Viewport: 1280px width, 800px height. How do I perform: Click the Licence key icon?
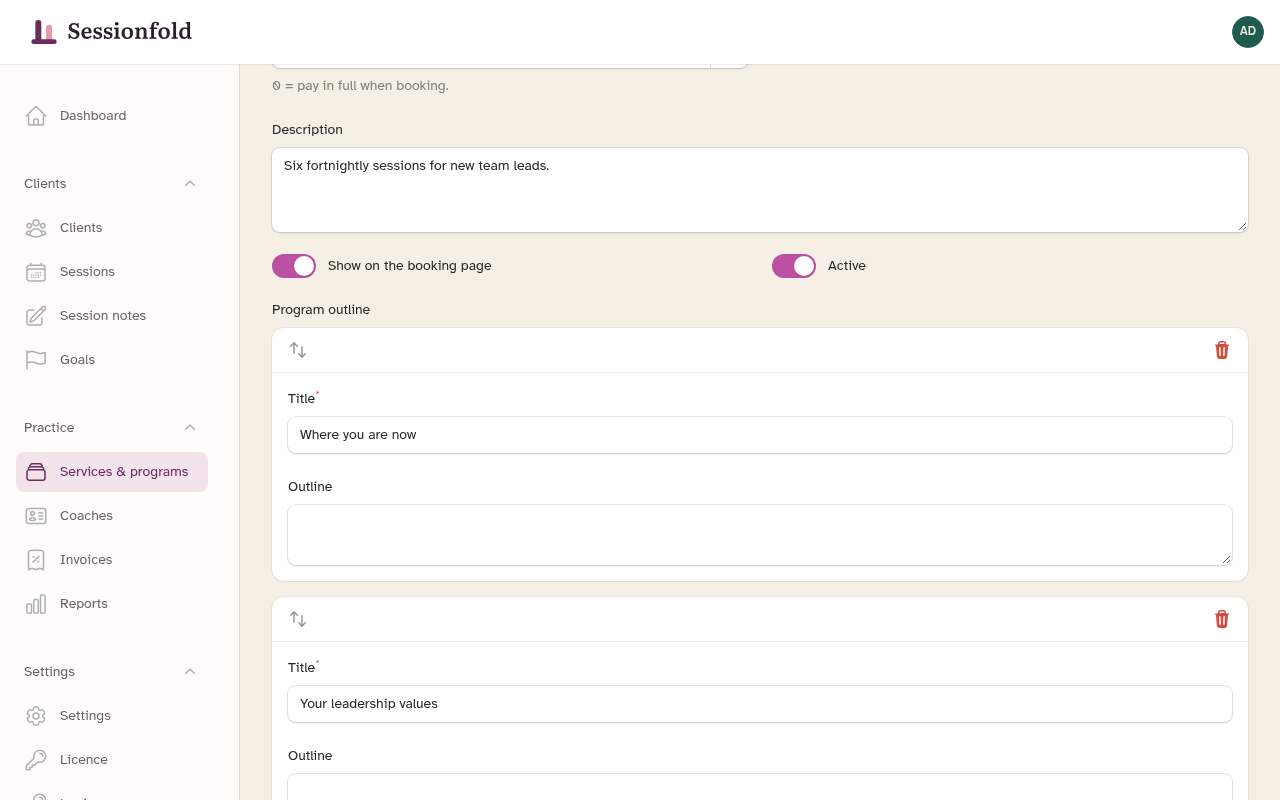tap(36, 760)
